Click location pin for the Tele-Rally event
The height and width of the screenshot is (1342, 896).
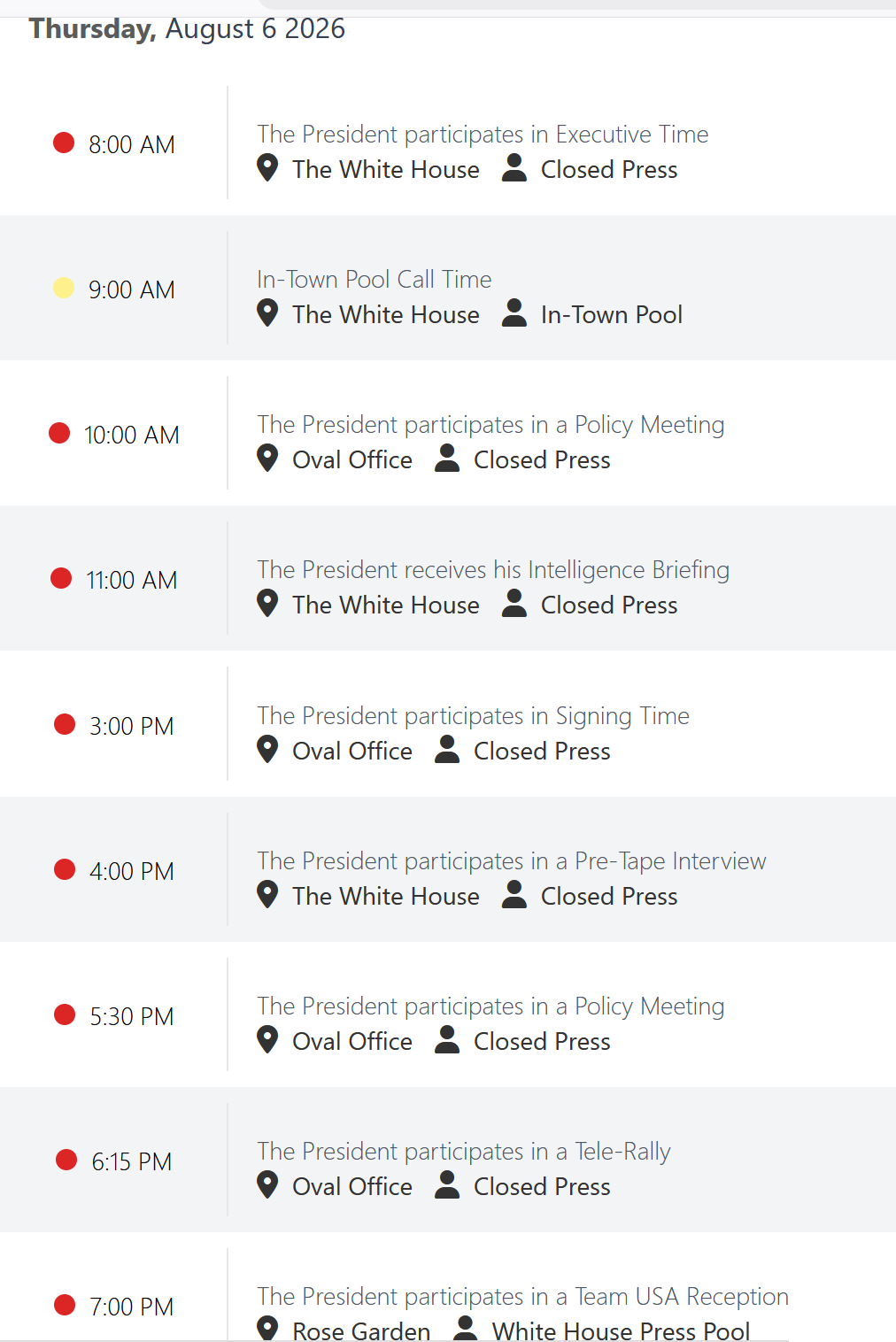(x=267, y=1184)
